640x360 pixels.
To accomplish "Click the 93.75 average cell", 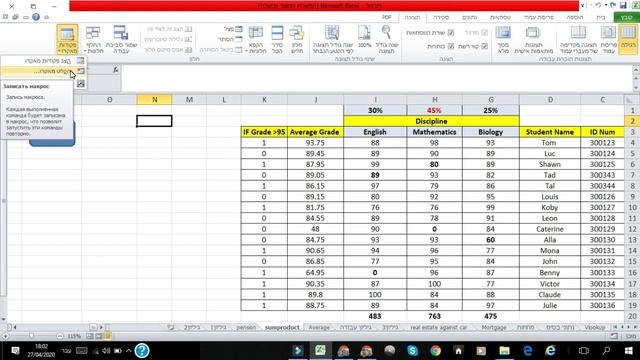I will coord(315,143).
